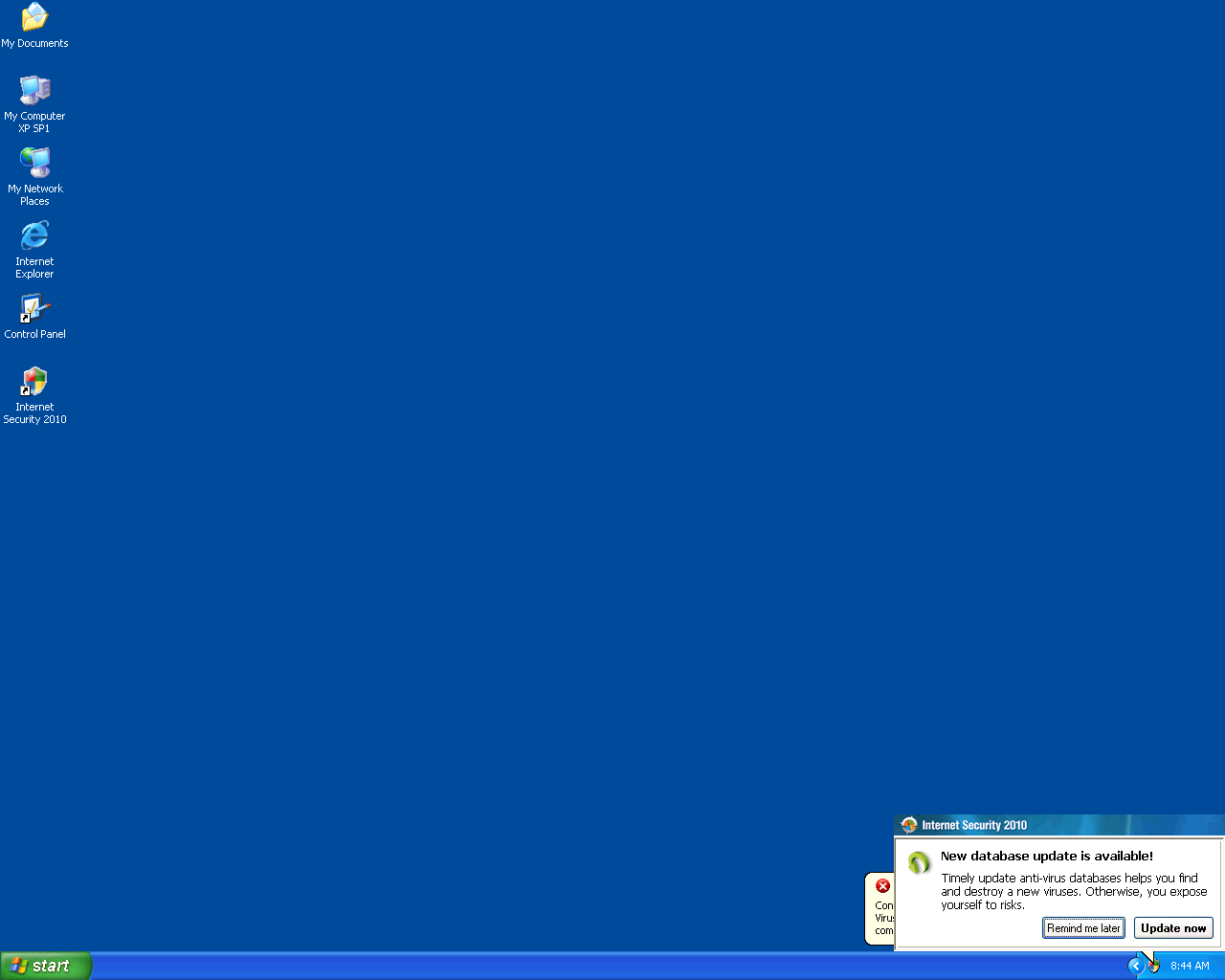Viewport: 1225px width, 980px height.
Task: Select the My Computer XP SP1 icon
Action: 34,91
